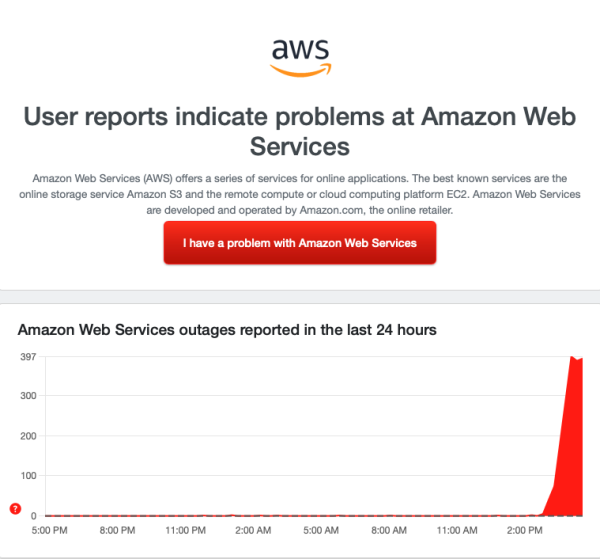Click the 8:00 AM time label
The image size is (600, 559).
coord(391,529)
